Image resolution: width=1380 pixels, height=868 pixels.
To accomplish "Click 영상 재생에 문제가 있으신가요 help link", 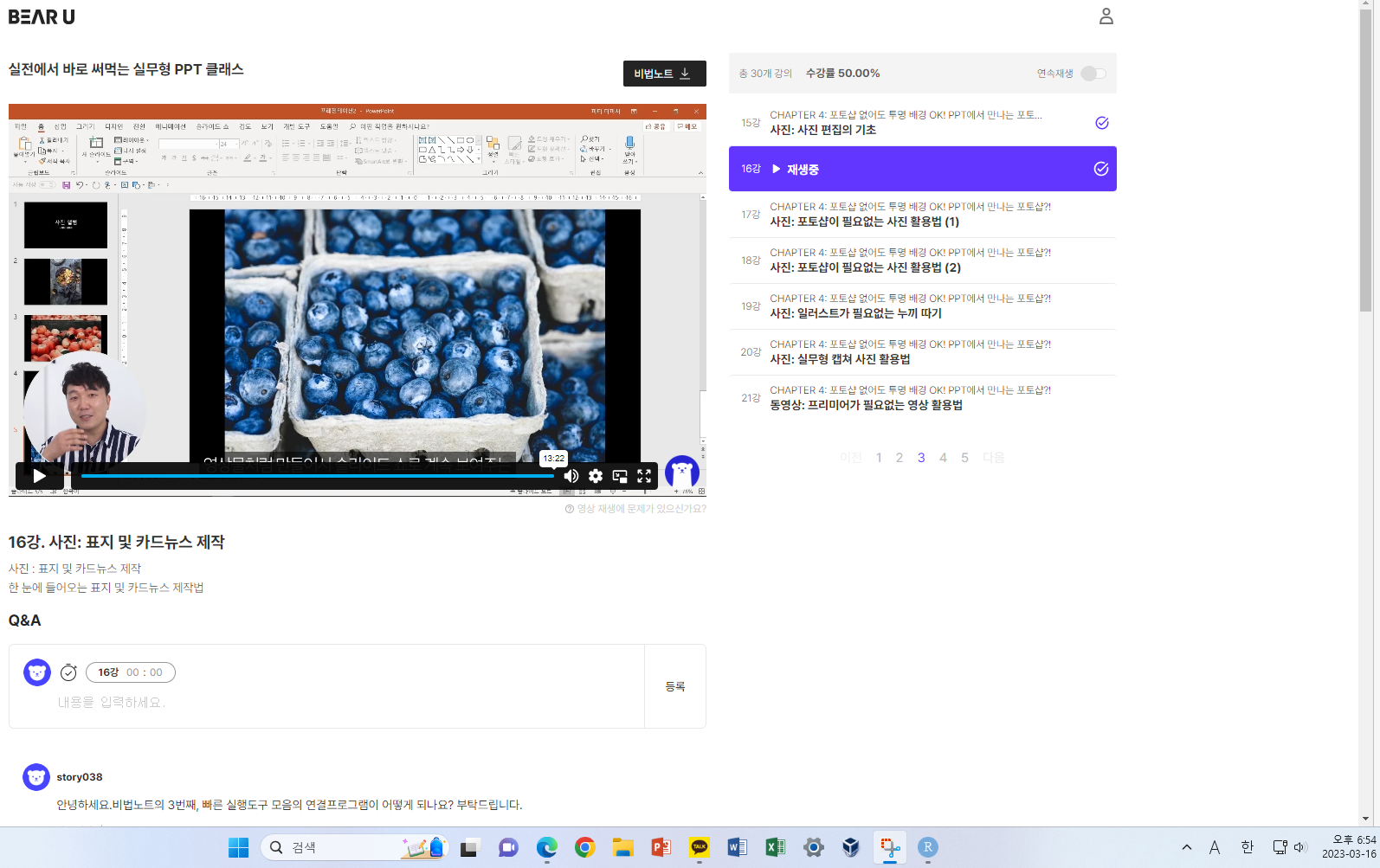I will 635,509.
